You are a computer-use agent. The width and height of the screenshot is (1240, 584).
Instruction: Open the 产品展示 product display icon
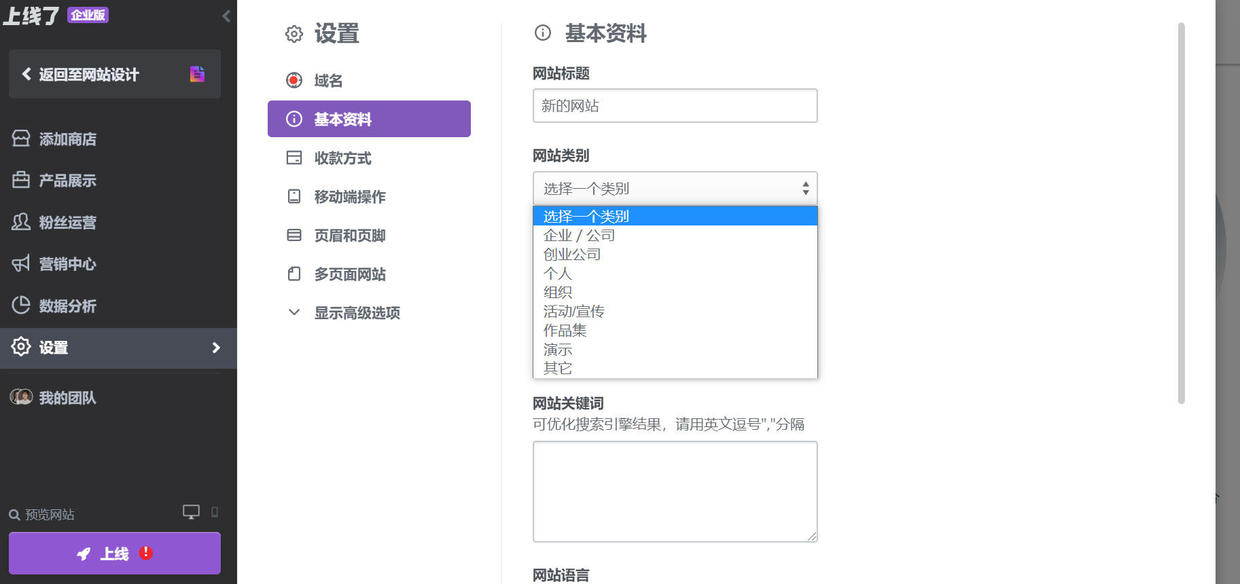coord(20,180)
